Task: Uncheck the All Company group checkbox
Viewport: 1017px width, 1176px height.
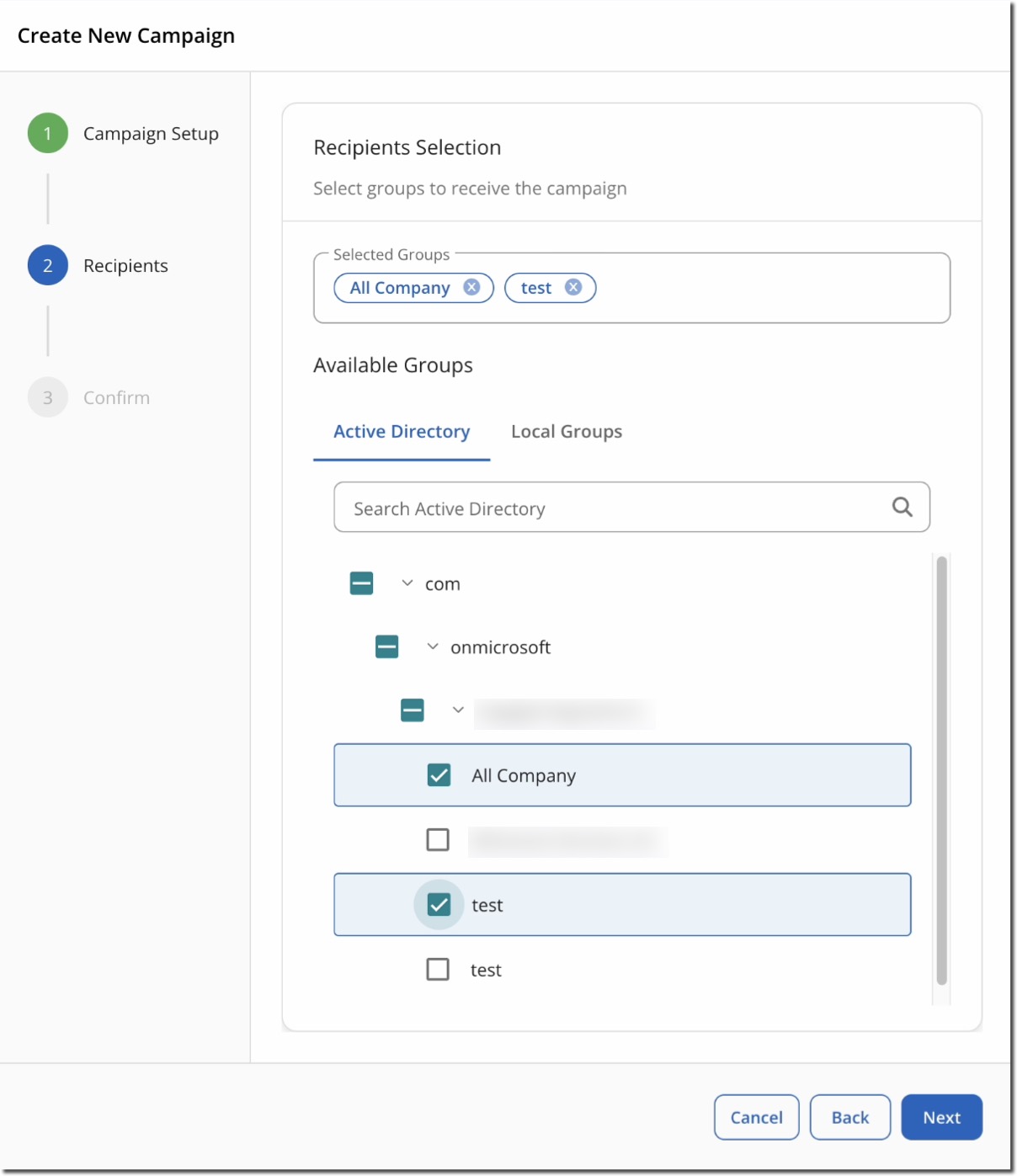Action: tap(439, 774)
